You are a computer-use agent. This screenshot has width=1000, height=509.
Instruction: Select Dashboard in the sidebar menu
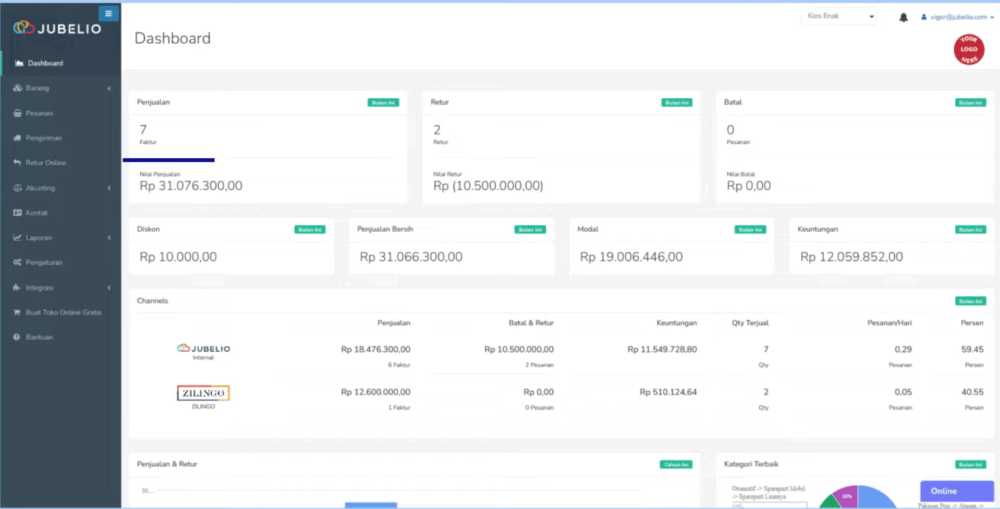coord(45,63)
